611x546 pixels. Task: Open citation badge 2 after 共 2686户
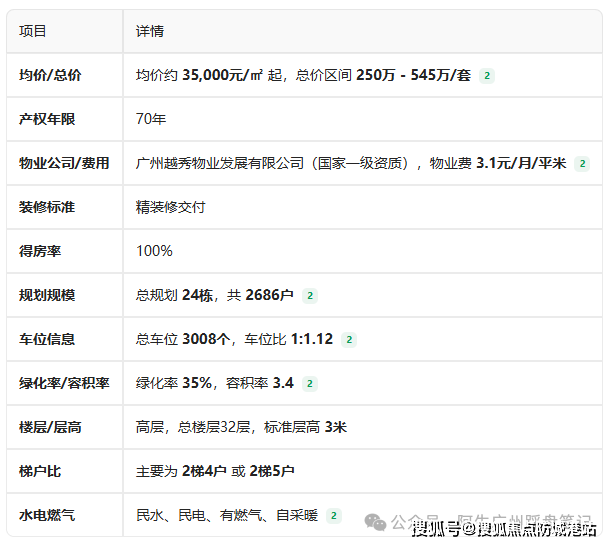click(x=310, y=296)
